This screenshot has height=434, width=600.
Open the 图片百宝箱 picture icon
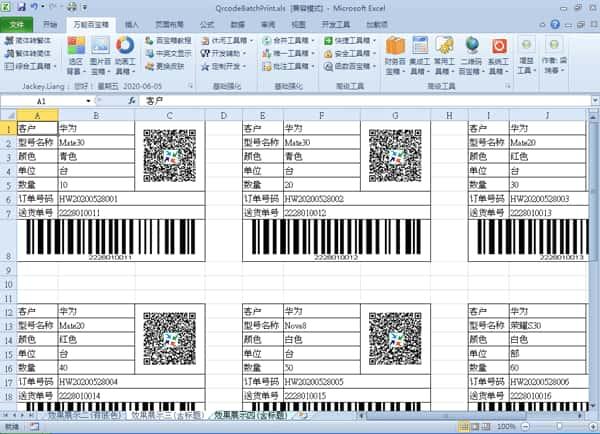tap(100, 46)
